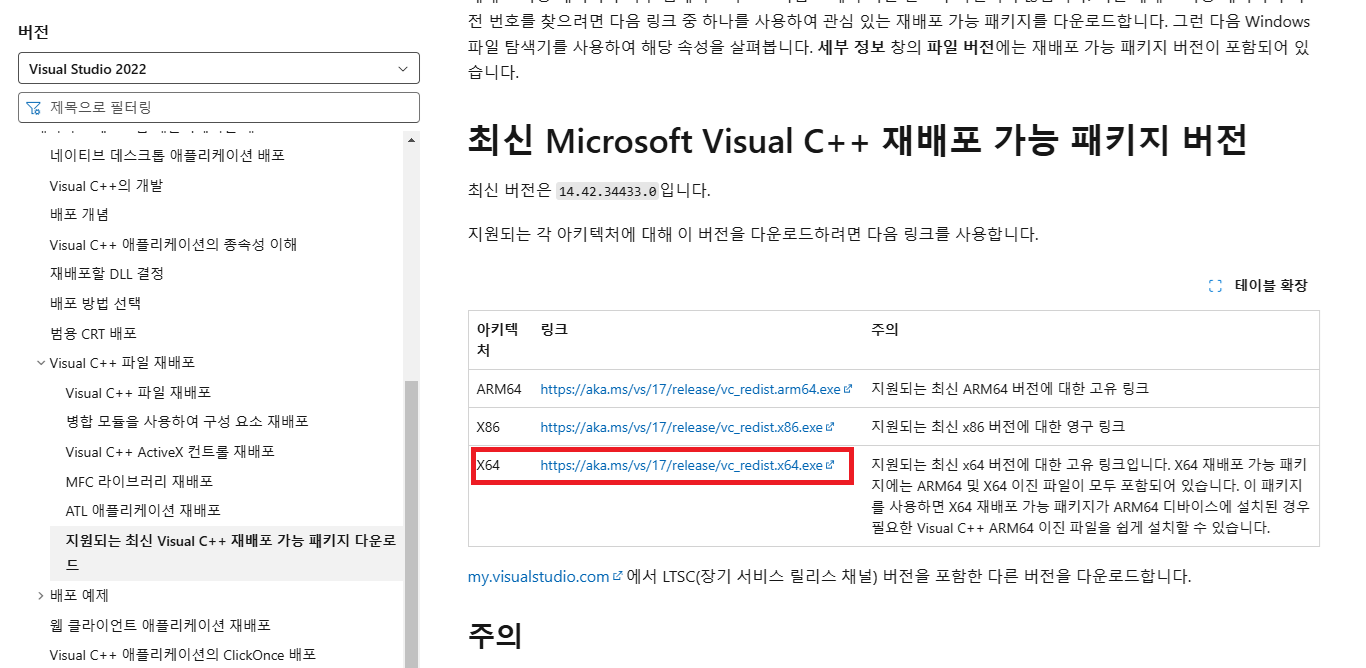Image resolution: width=1366 pixels, height=668 pixels.
Task: Select MFC 라이브러리 재배포 in sidebar
Action: click(x=139, y=481)
